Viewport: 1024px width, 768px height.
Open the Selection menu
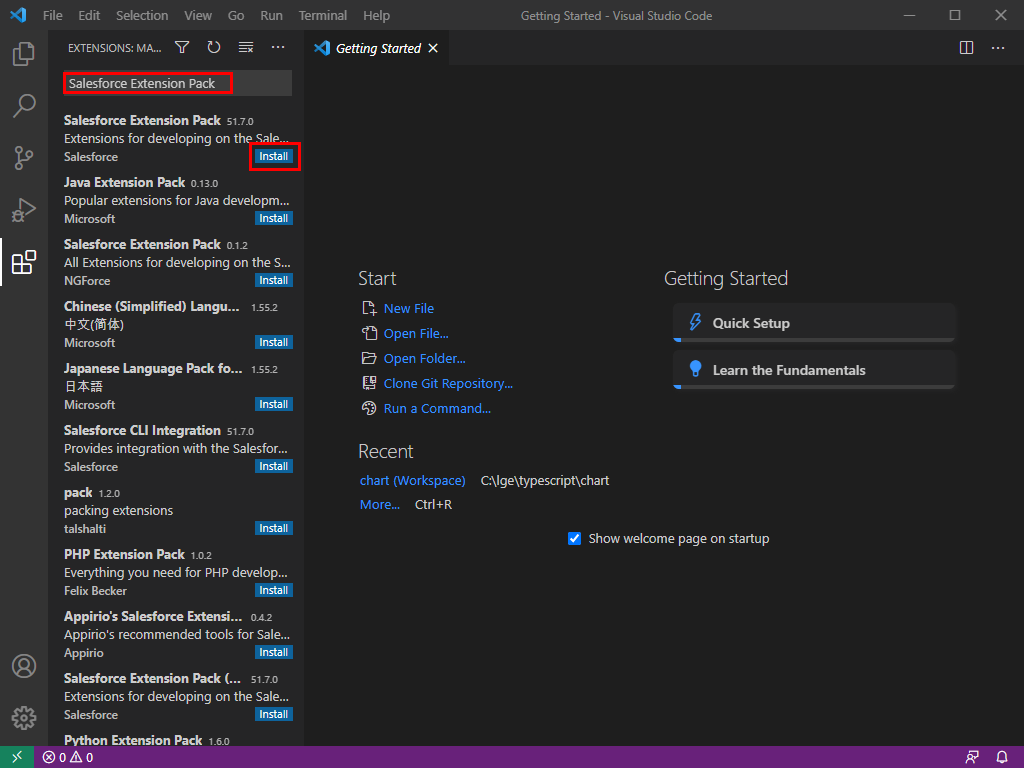[x=142, y=16]
